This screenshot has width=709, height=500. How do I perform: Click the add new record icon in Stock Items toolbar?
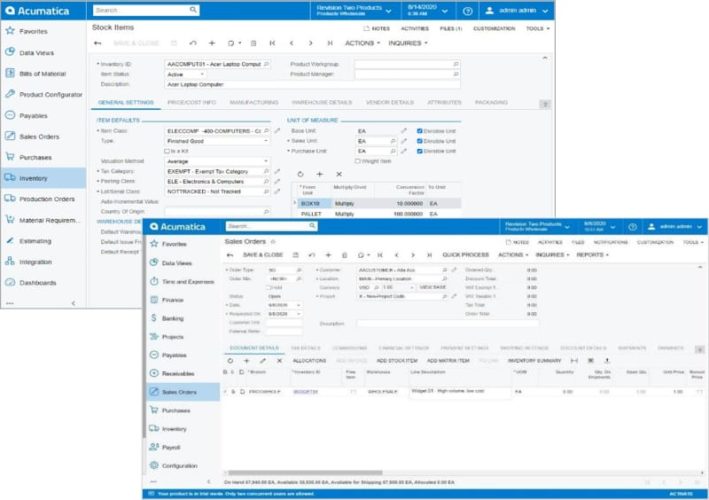point(212,43)
